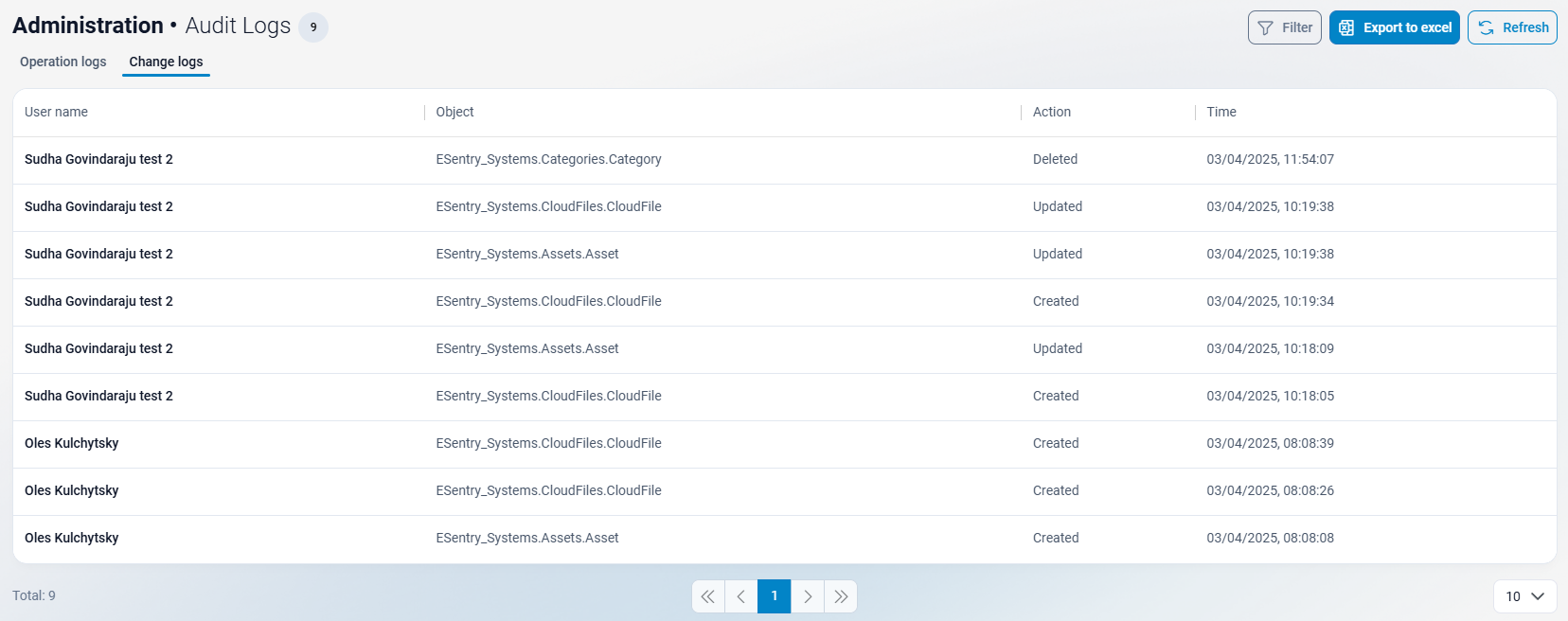The height and width of the screenshot is (621, 1568).
Task: Click the Action column header
Action: (x=1052, y=112)
